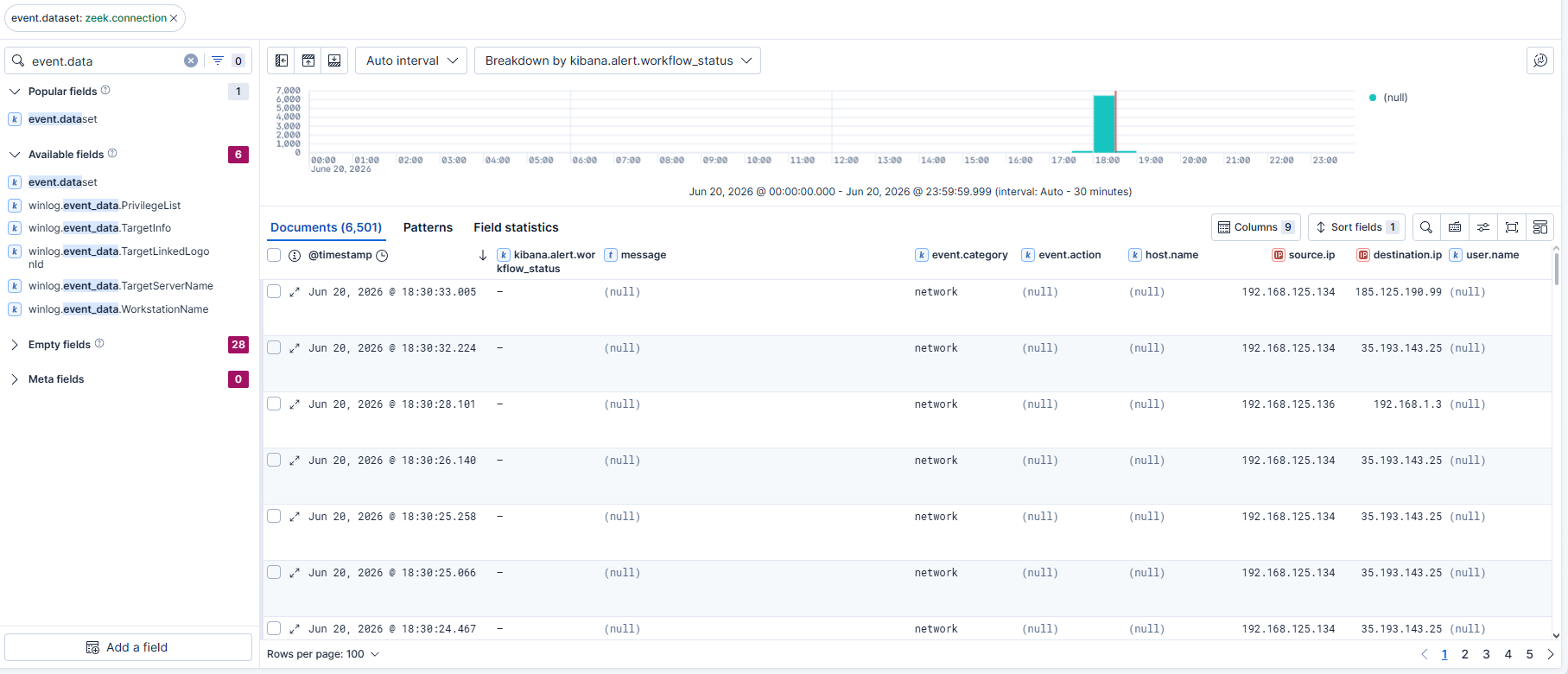This screenshot has height=674, width=1568.
Task: Expand the 18:30:25.258 document row
Action: click(295, 517)
